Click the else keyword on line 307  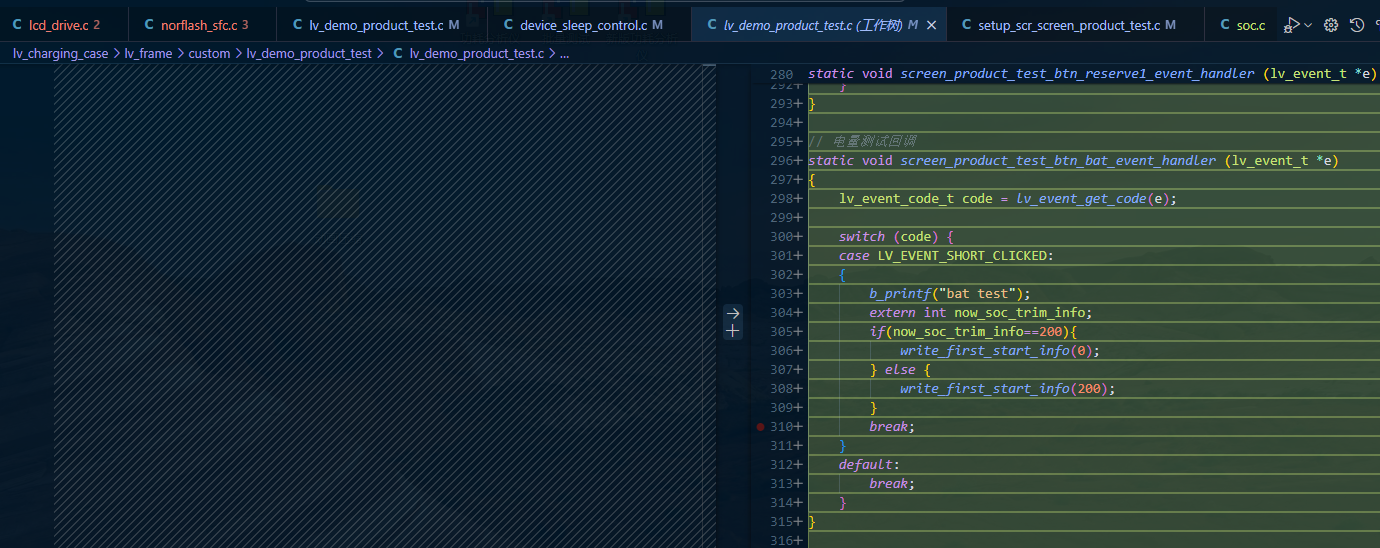point(900,370)
